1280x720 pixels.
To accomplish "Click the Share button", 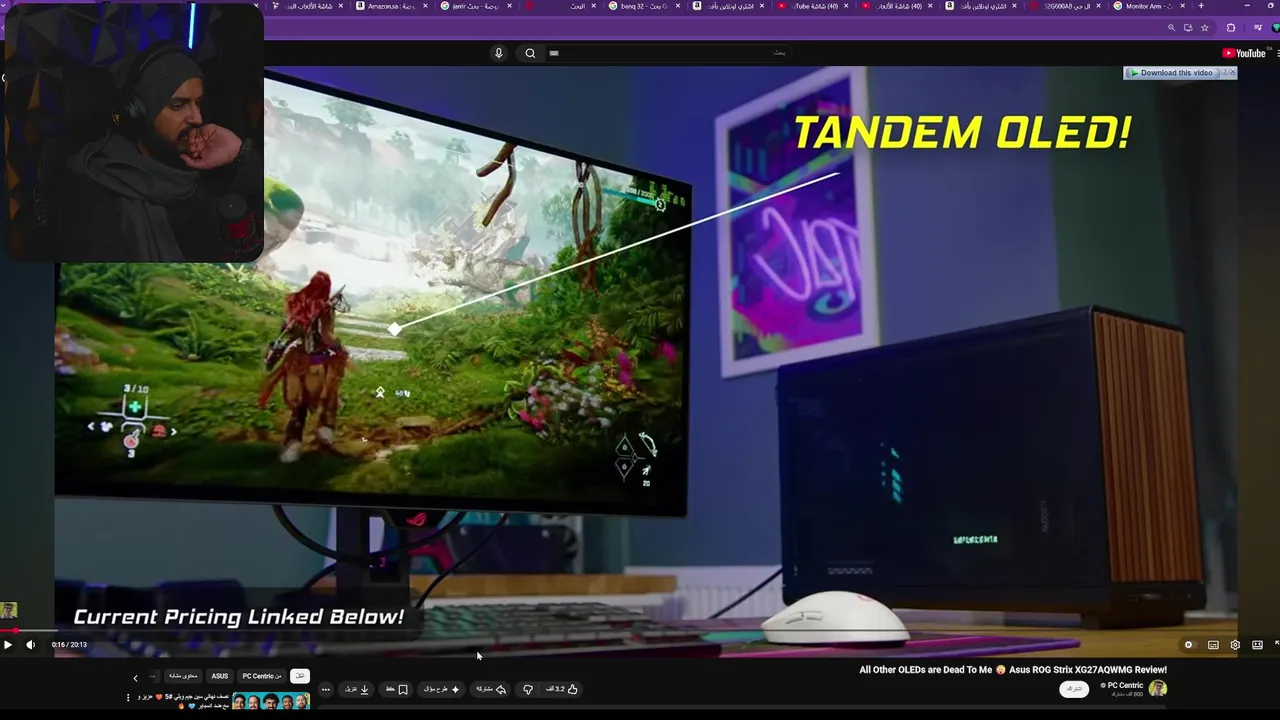I will (490, 689).
